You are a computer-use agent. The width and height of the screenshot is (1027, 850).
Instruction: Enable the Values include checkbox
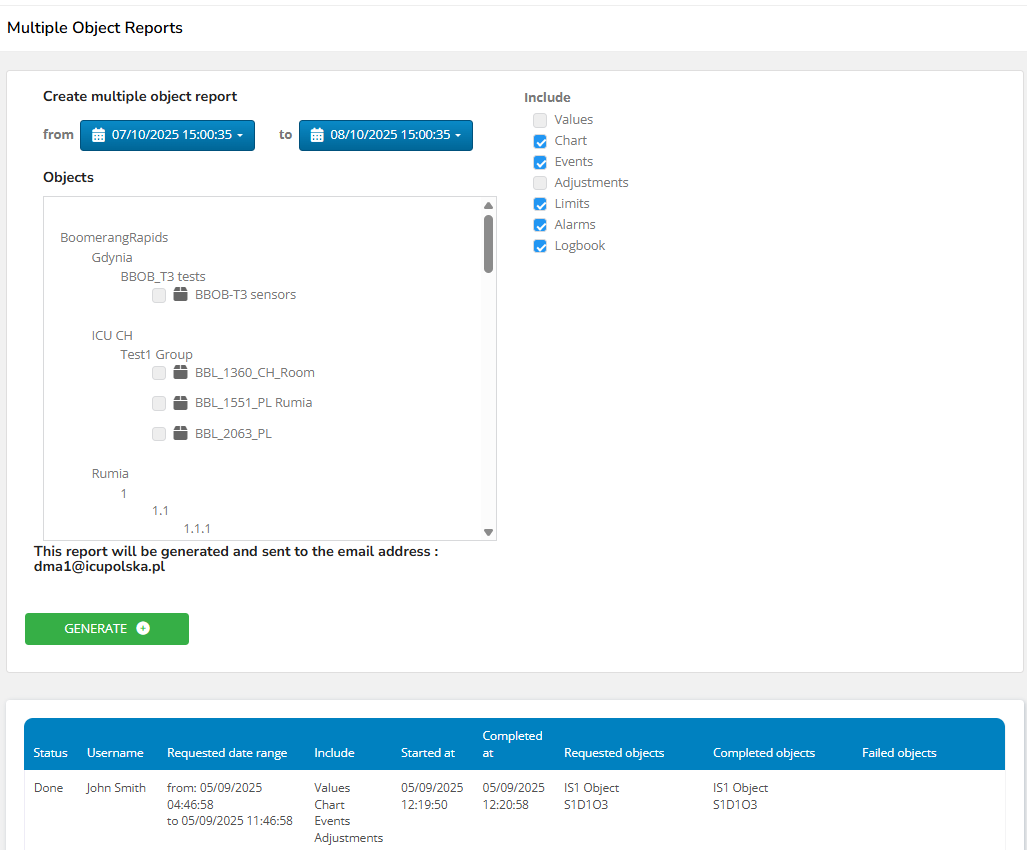tap(540, 120)
